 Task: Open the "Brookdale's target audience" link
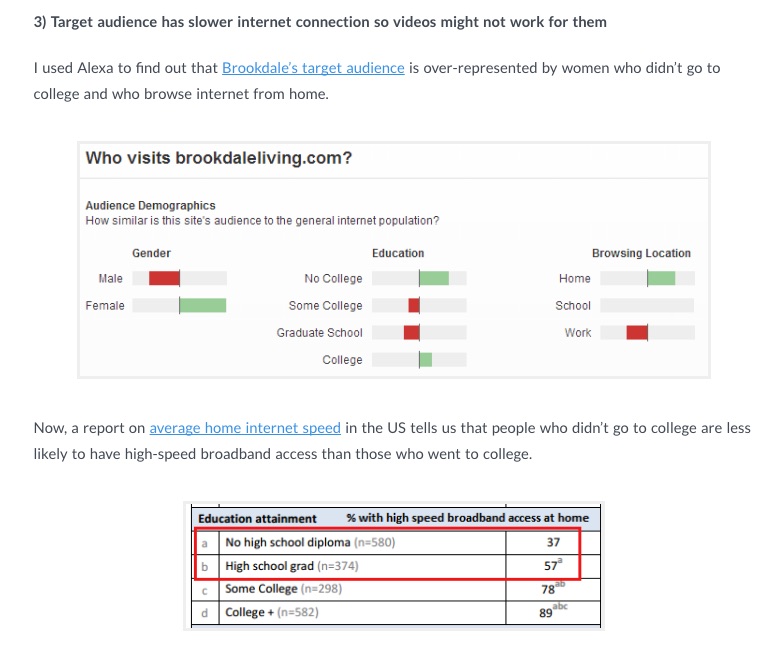(313, 68)
